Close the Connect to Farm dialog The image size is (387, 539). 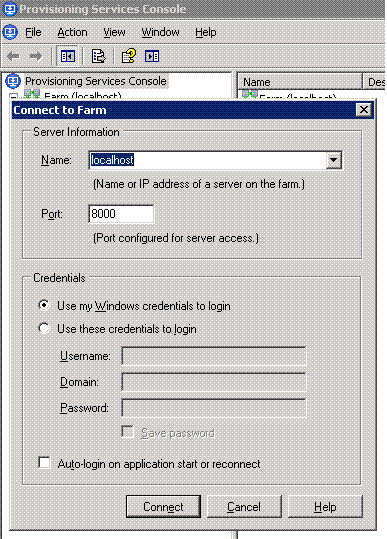coord(364,110)
